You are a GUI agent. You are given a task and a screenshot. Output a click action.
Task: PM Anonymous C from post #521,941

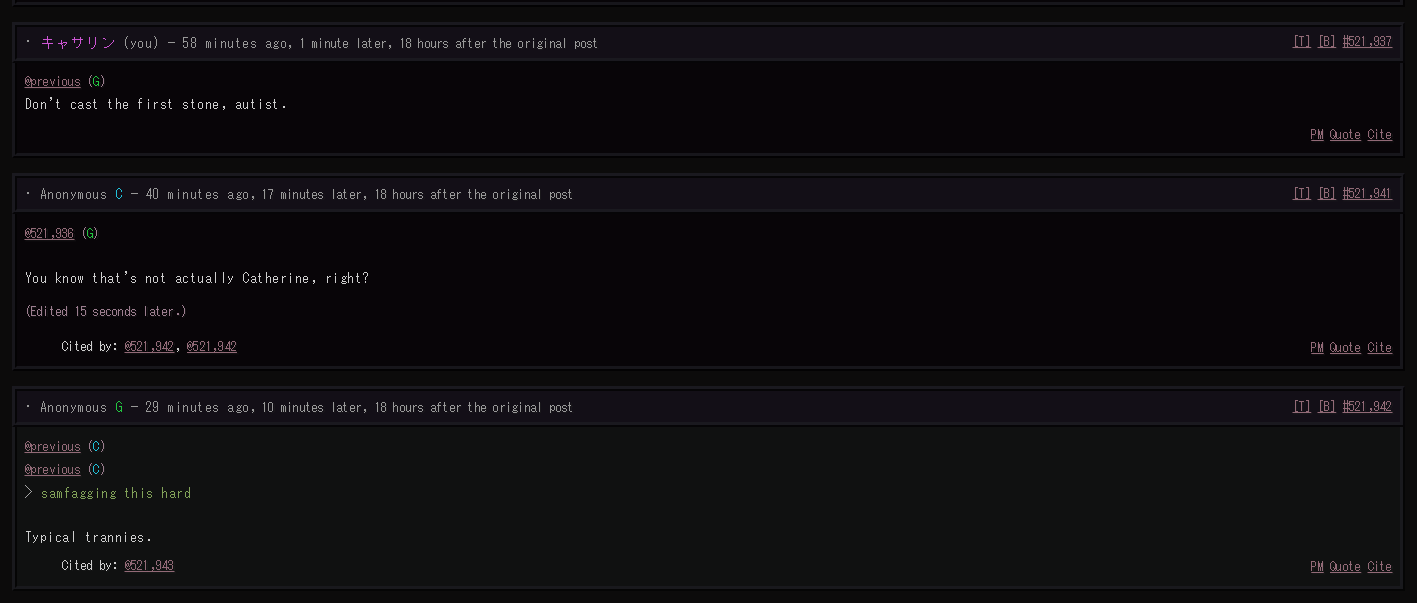(x=1316, y=348)
